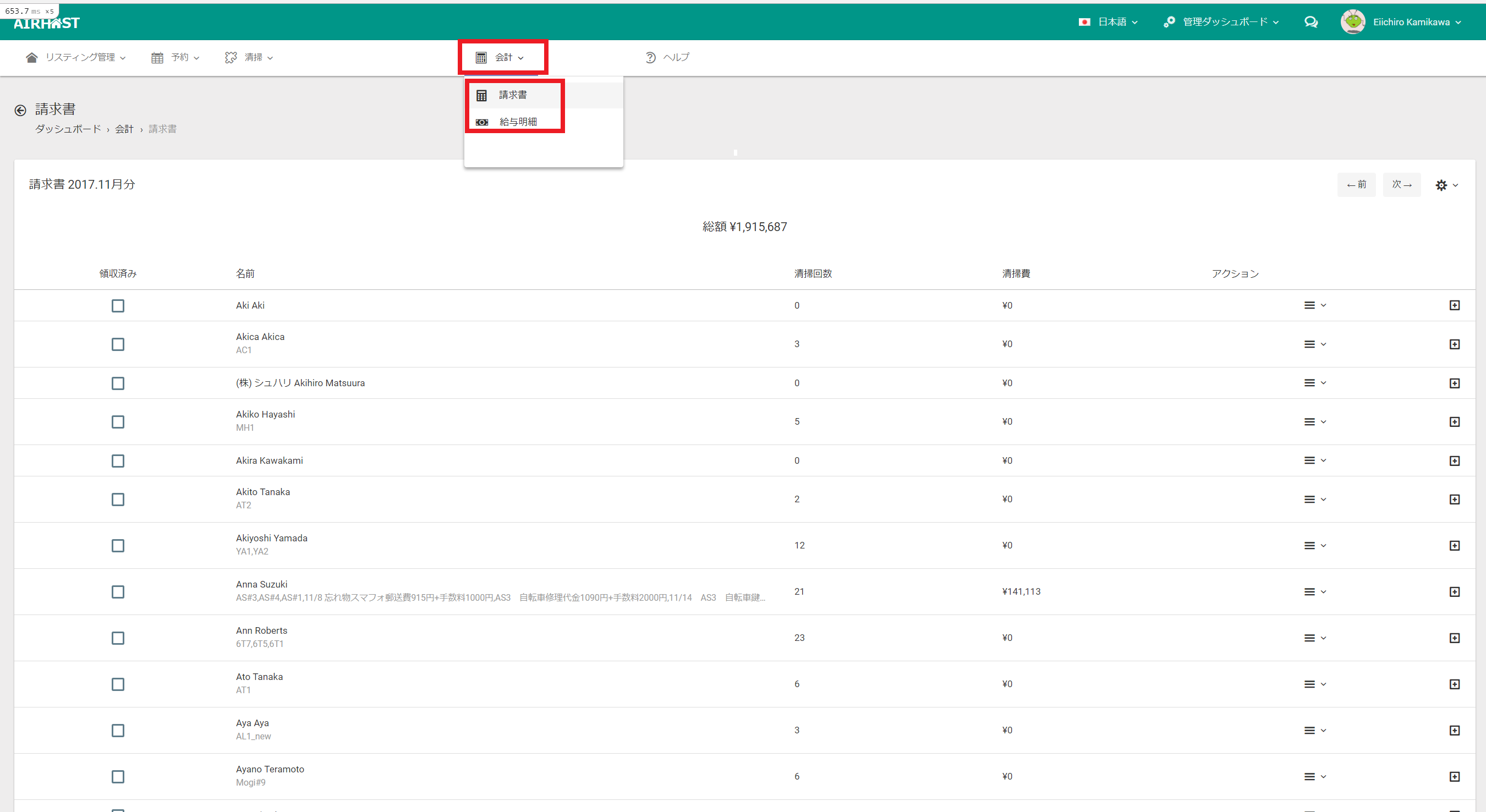The height and width of the screenshot is (812, 1486).
Task: Click the plus icon in Aki Aki row
Action: (1454, 305)
